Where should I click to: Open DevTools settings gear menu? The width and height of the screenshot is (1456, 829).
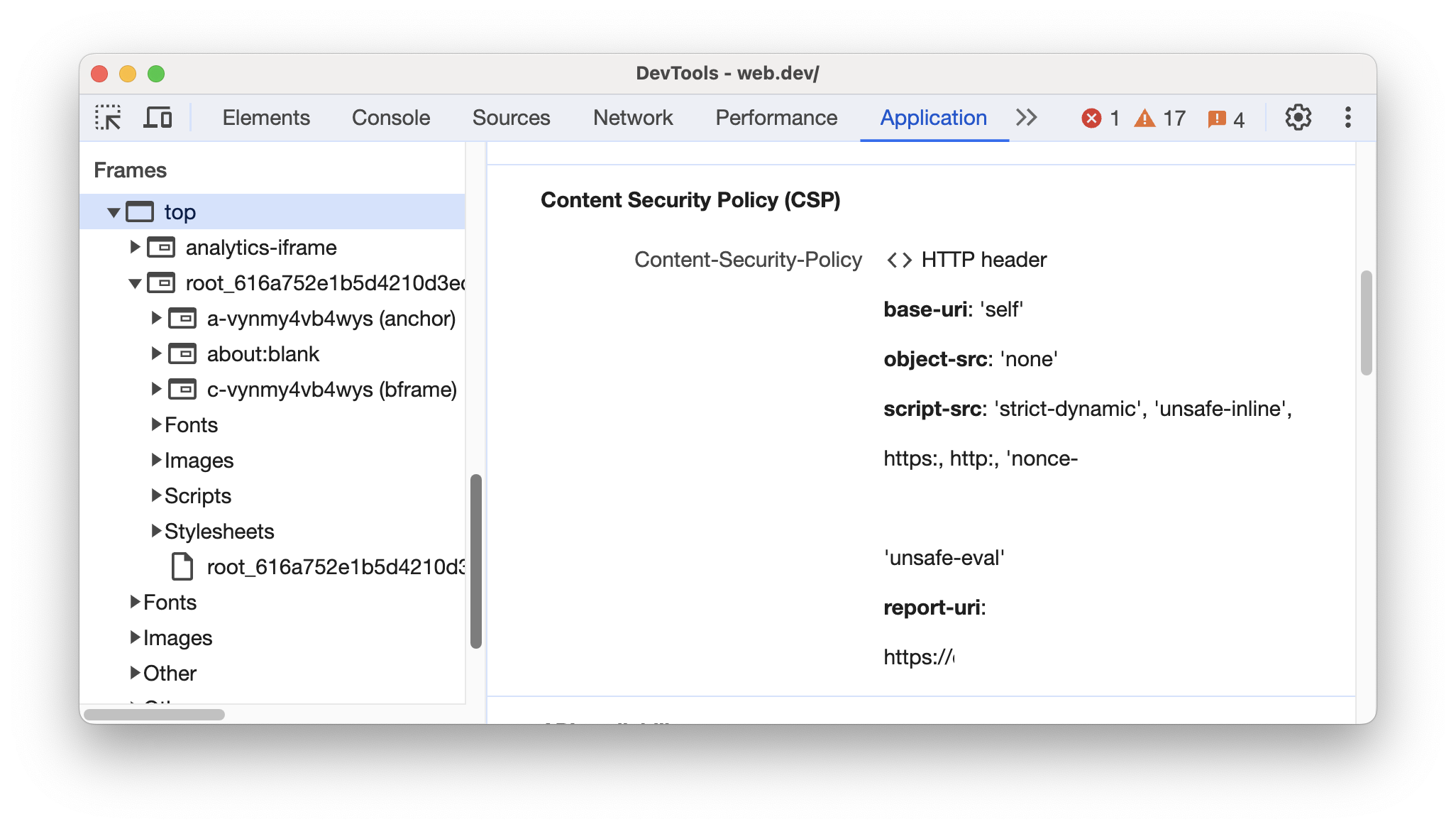click(x=1298, y=117)
